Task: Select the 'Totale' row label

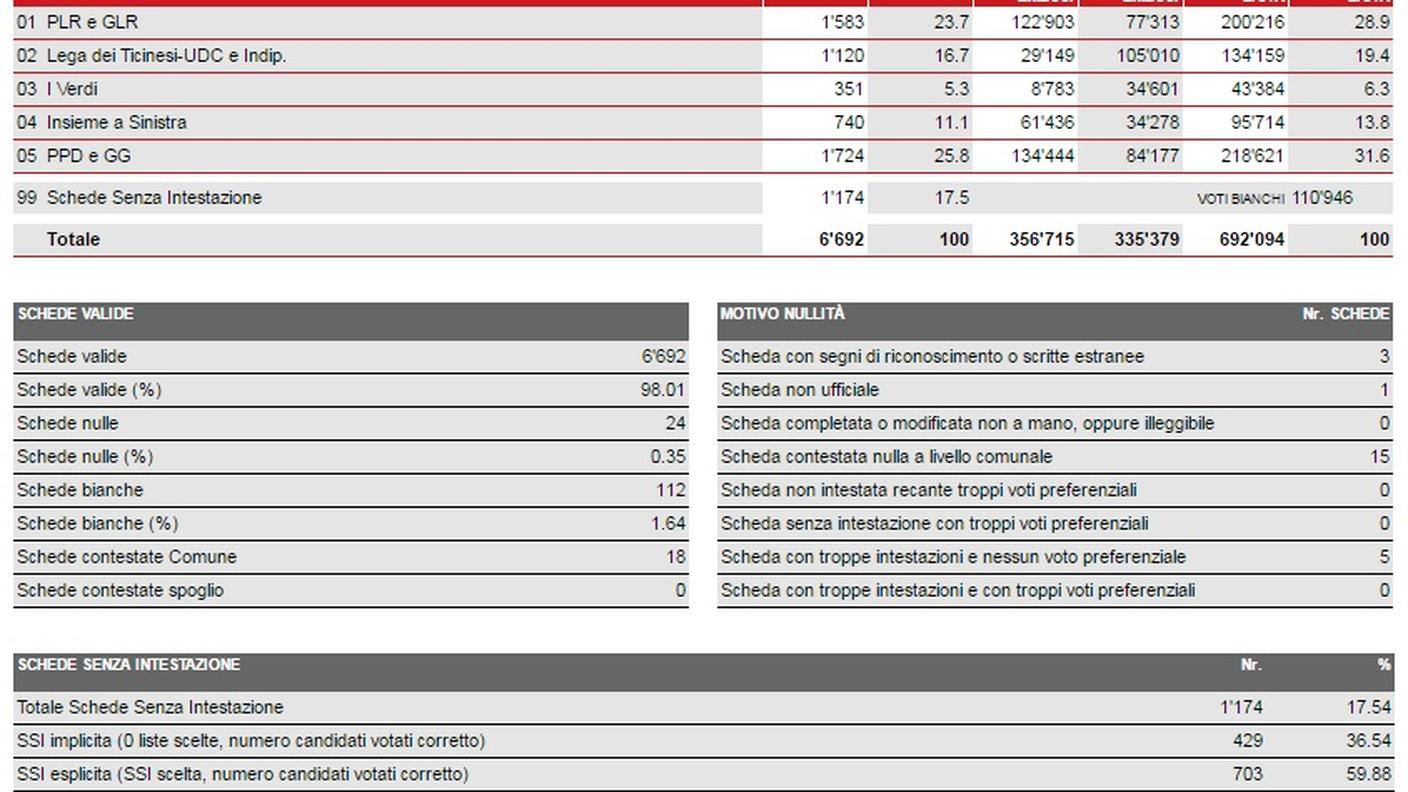Action: pyautogui.click(x=73, y=239)
